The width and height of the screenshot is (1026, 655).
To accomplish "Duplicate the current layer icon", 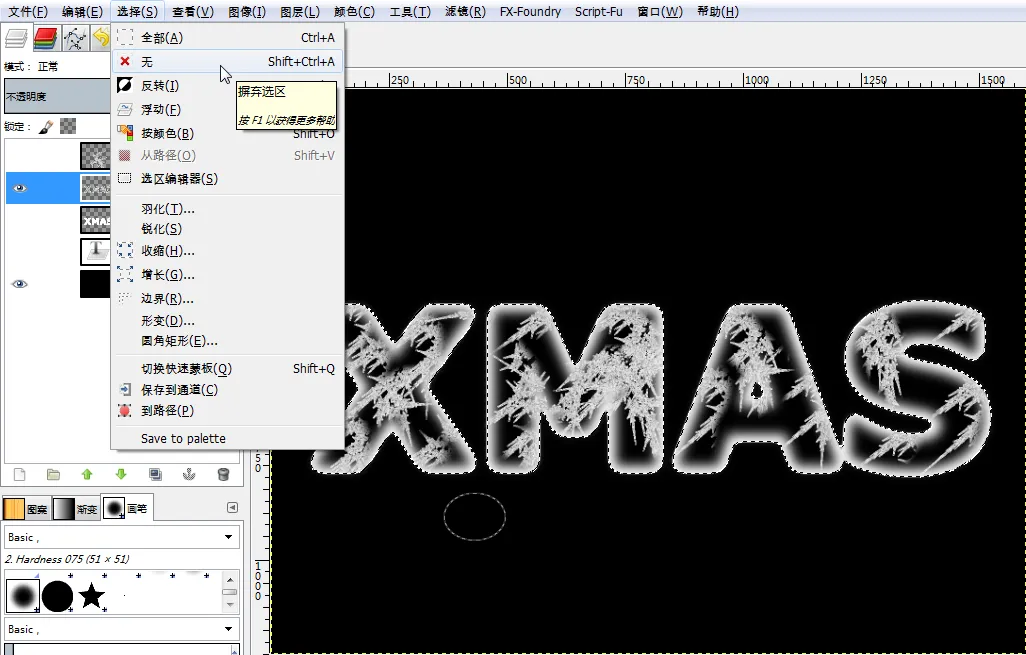I will point(155,474).
